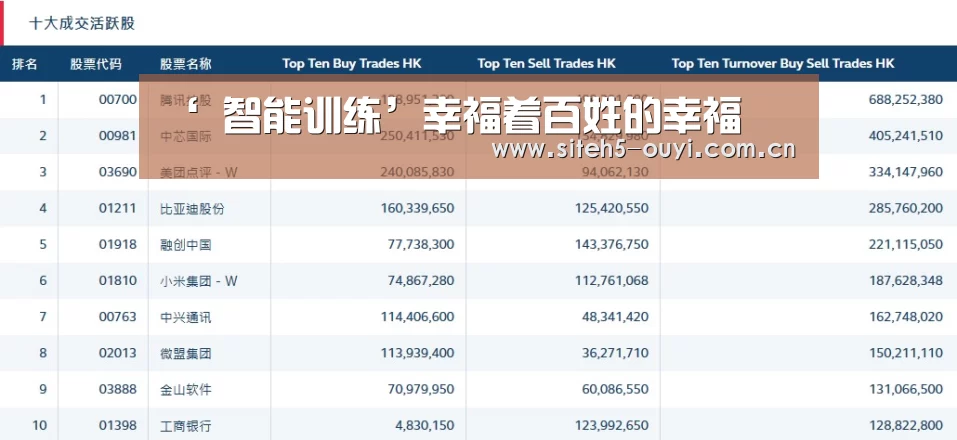Viewport: 957px width, 440px height.
Task: Select stock code 01810
Action: [x=118, y=281]
